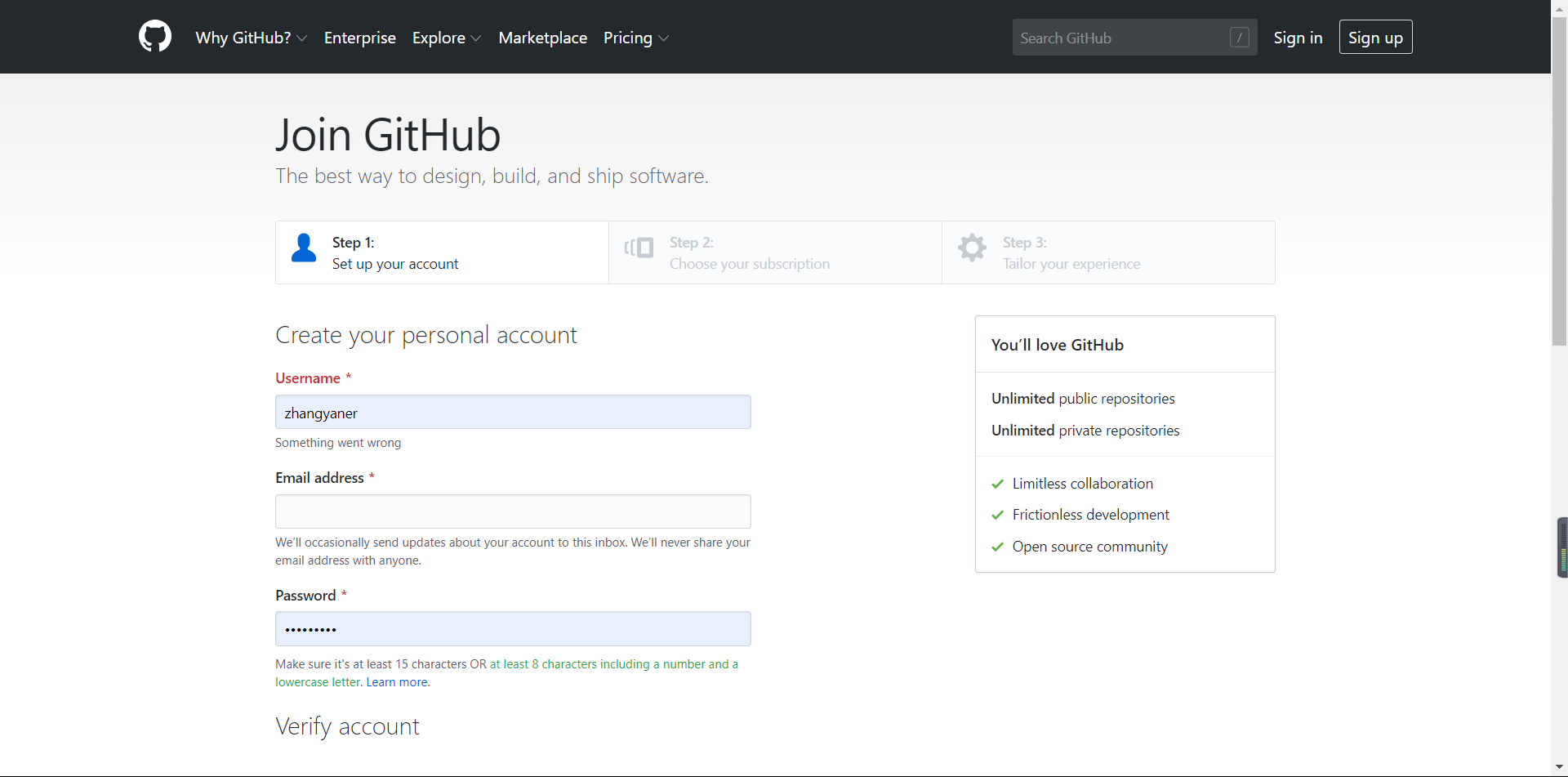Viewport: 1568px width, 777px height.
Task: Focus the Search GitHub bar
Action: pyautogui.click(x=1119, y=37)
